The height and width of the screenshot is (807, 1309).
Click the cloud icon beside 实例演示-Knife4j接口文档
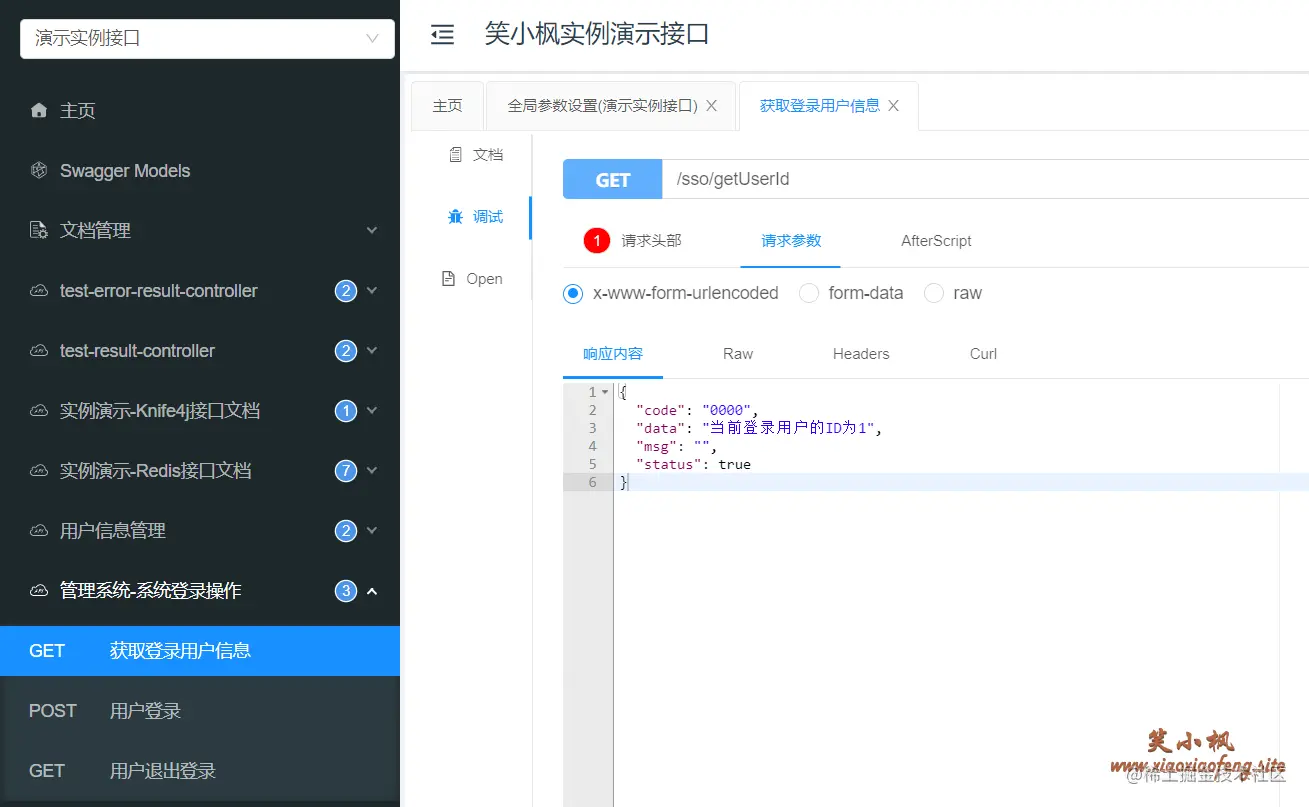(39, 411)
